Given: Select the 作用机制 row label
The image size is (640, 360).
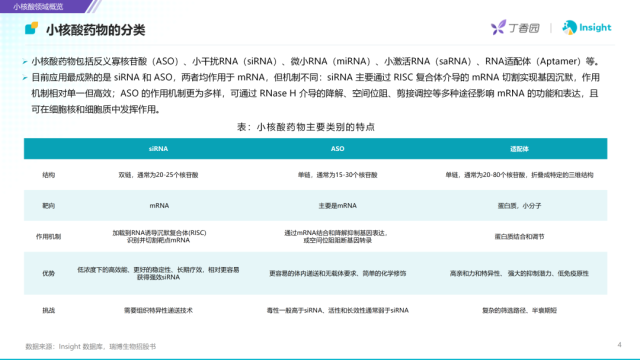Looking at the screenshot, I should pyautogui.click(x=49, y=236).
